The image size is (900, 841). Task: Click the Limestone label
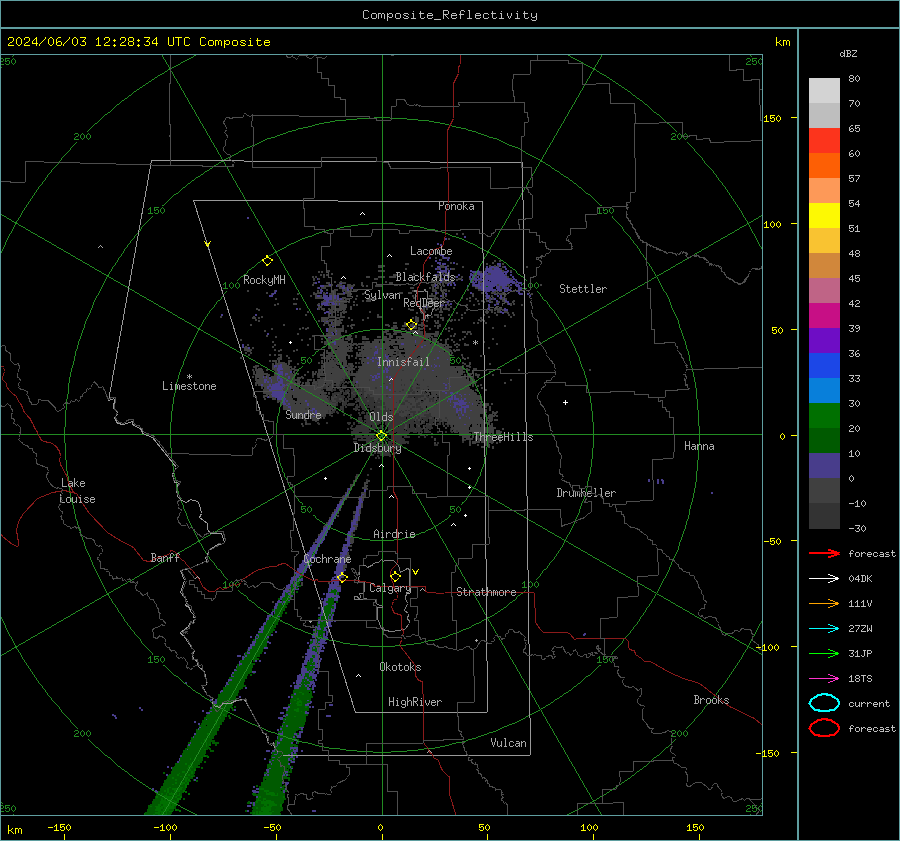coord(189,386)
